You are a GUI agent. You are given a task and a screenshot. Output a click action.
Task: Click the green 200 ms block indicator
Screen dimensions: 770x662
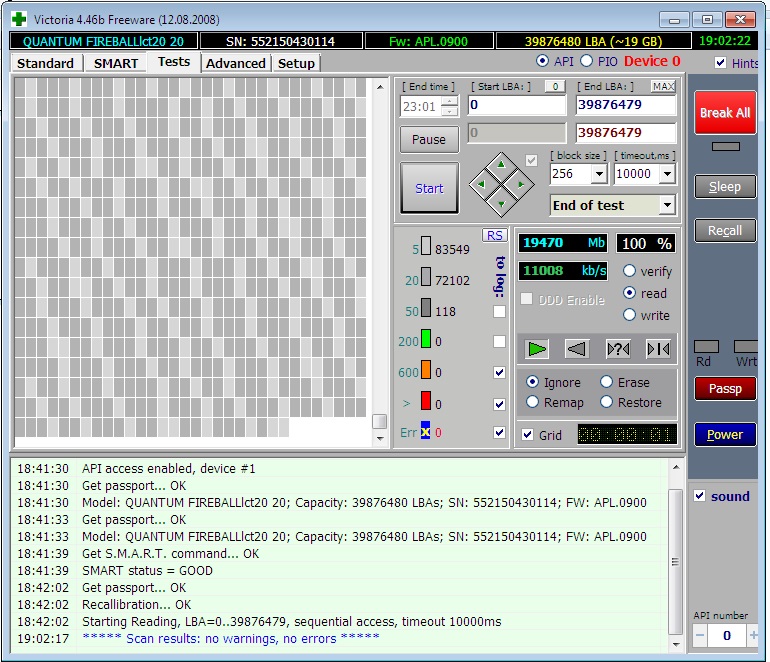[426, 338]
